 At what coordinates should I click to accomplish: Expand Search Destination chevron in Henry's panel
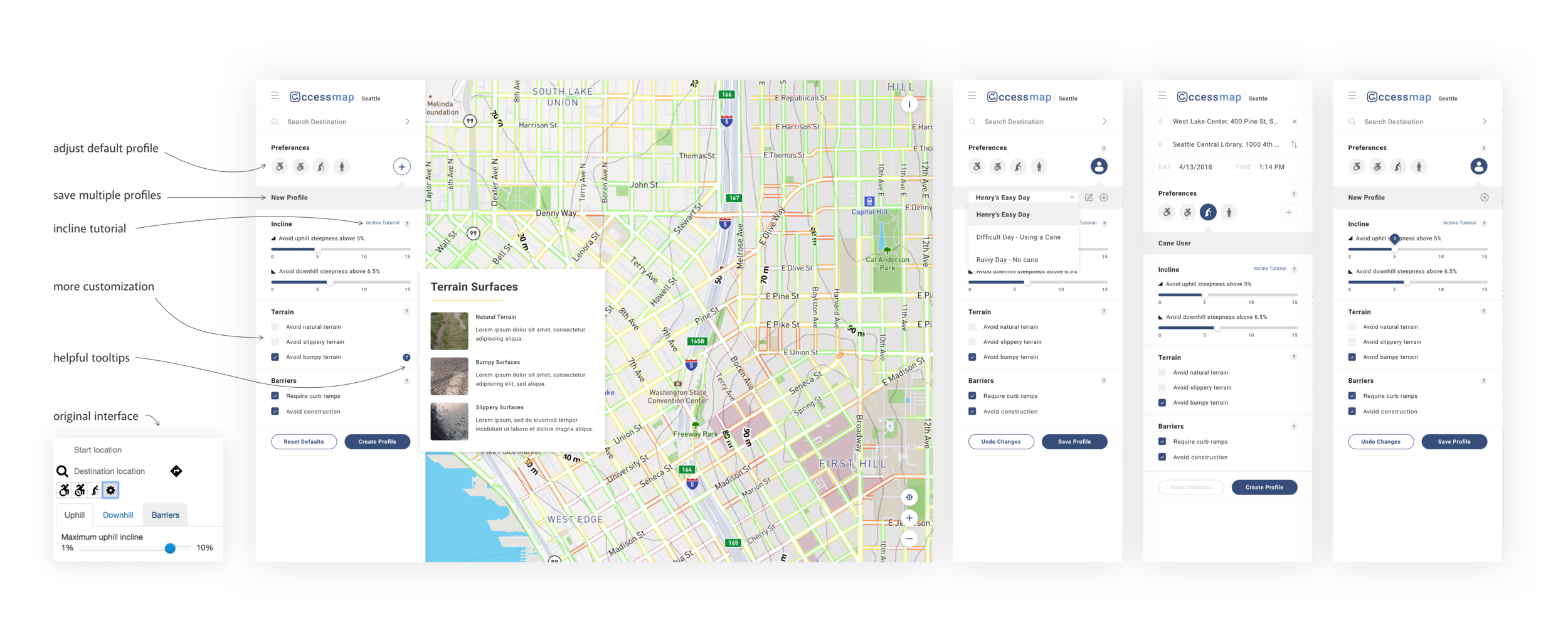(x=1104, y=121)
